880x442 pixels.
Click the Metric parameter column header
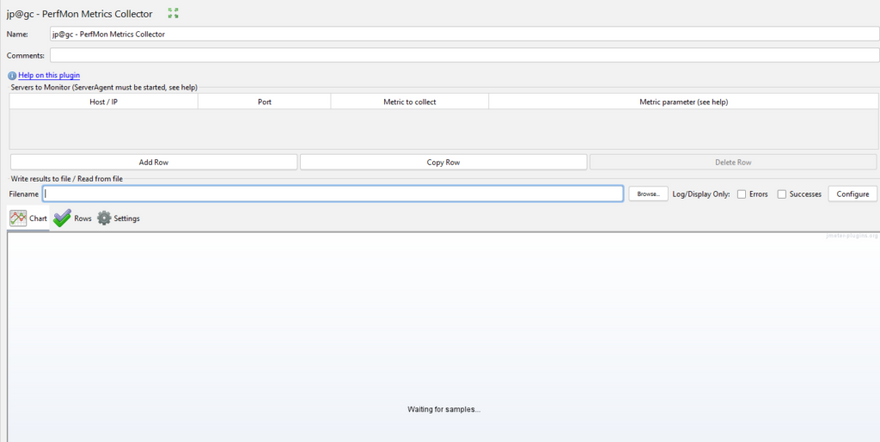tap(684, 102)
